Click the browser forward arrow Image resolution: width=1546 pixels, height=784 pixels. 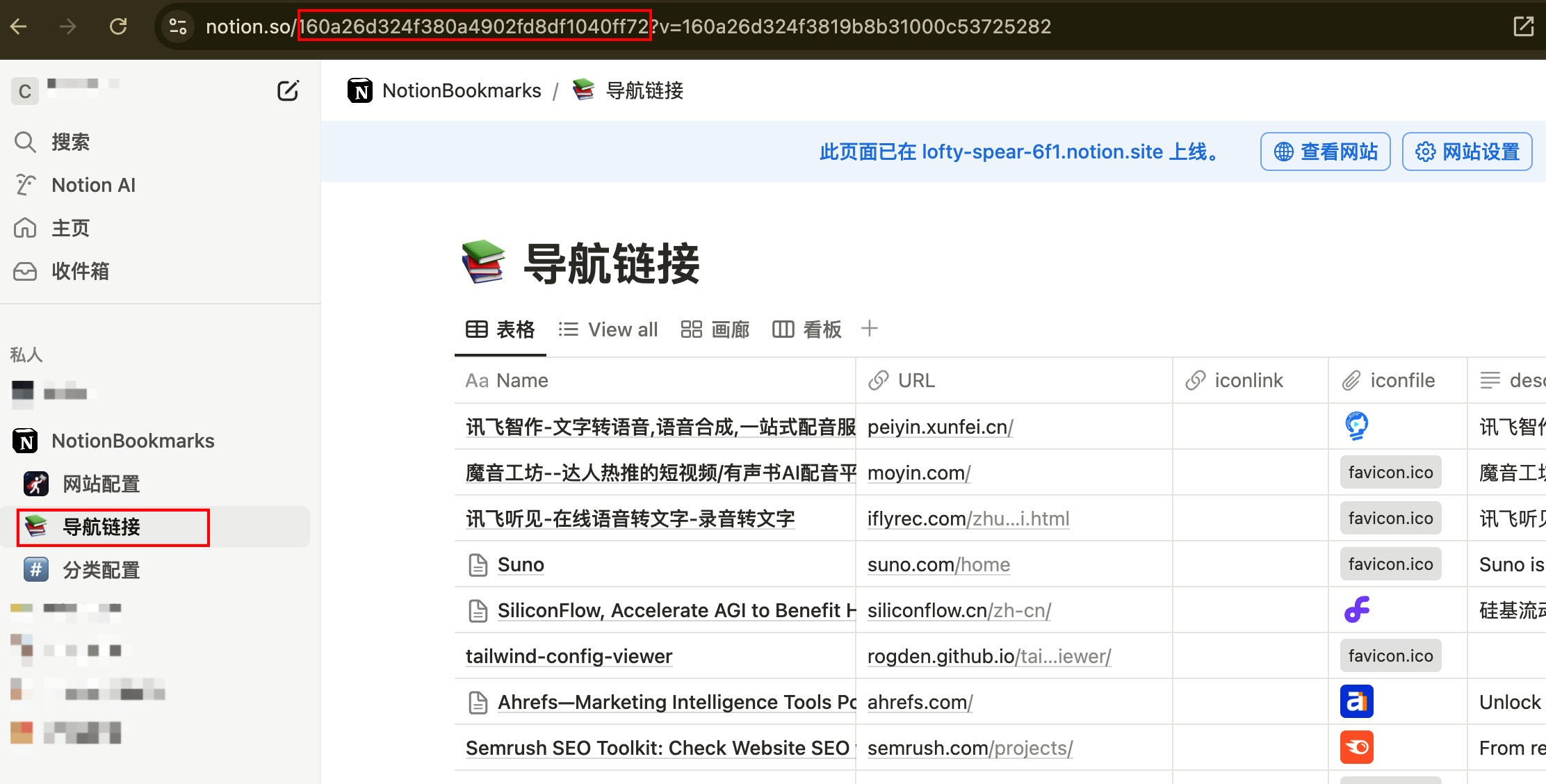(x=67, y=26)
